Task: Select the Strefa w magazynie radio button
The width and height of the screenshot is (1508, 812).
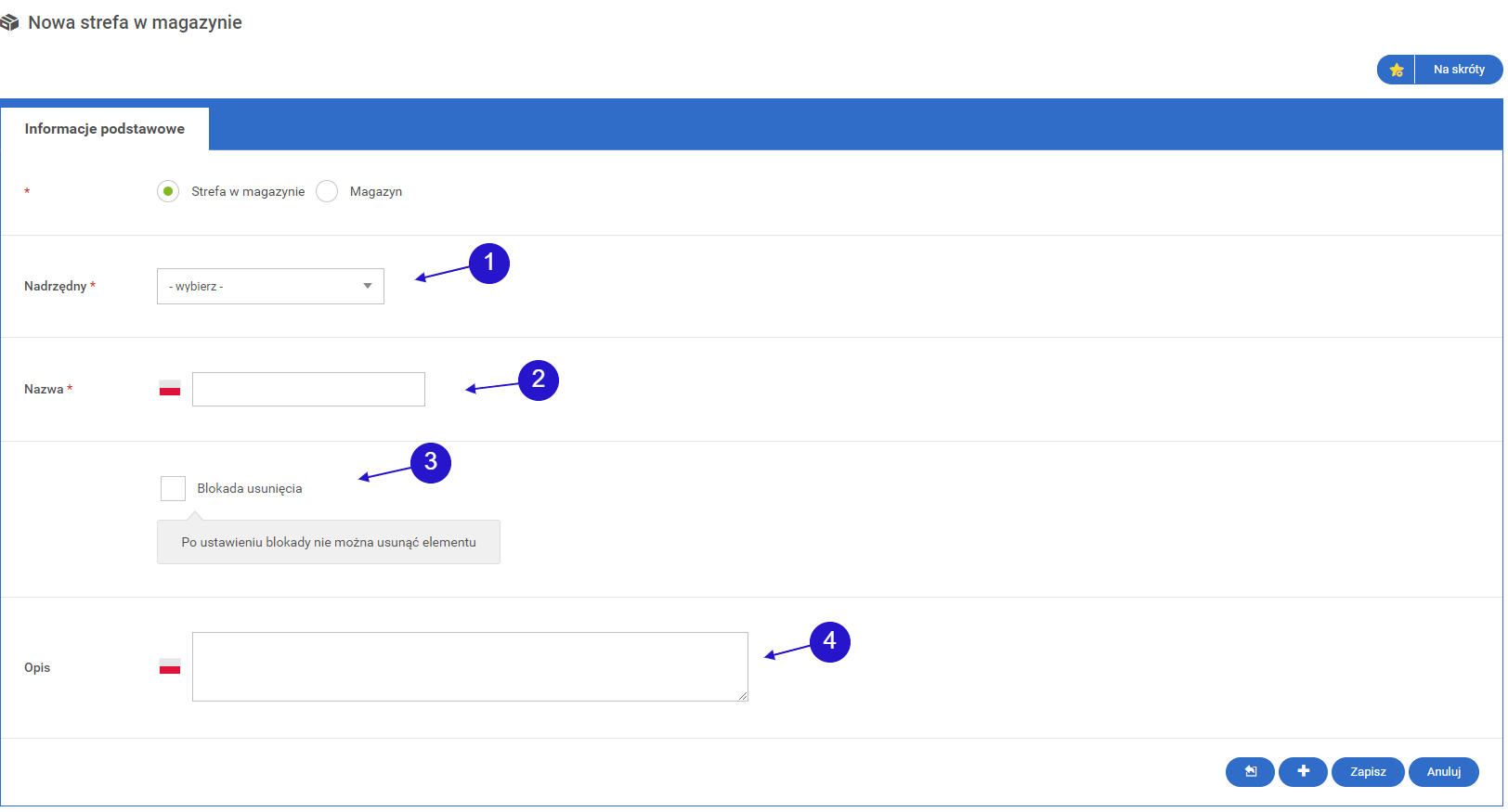Action: [168, 192]
